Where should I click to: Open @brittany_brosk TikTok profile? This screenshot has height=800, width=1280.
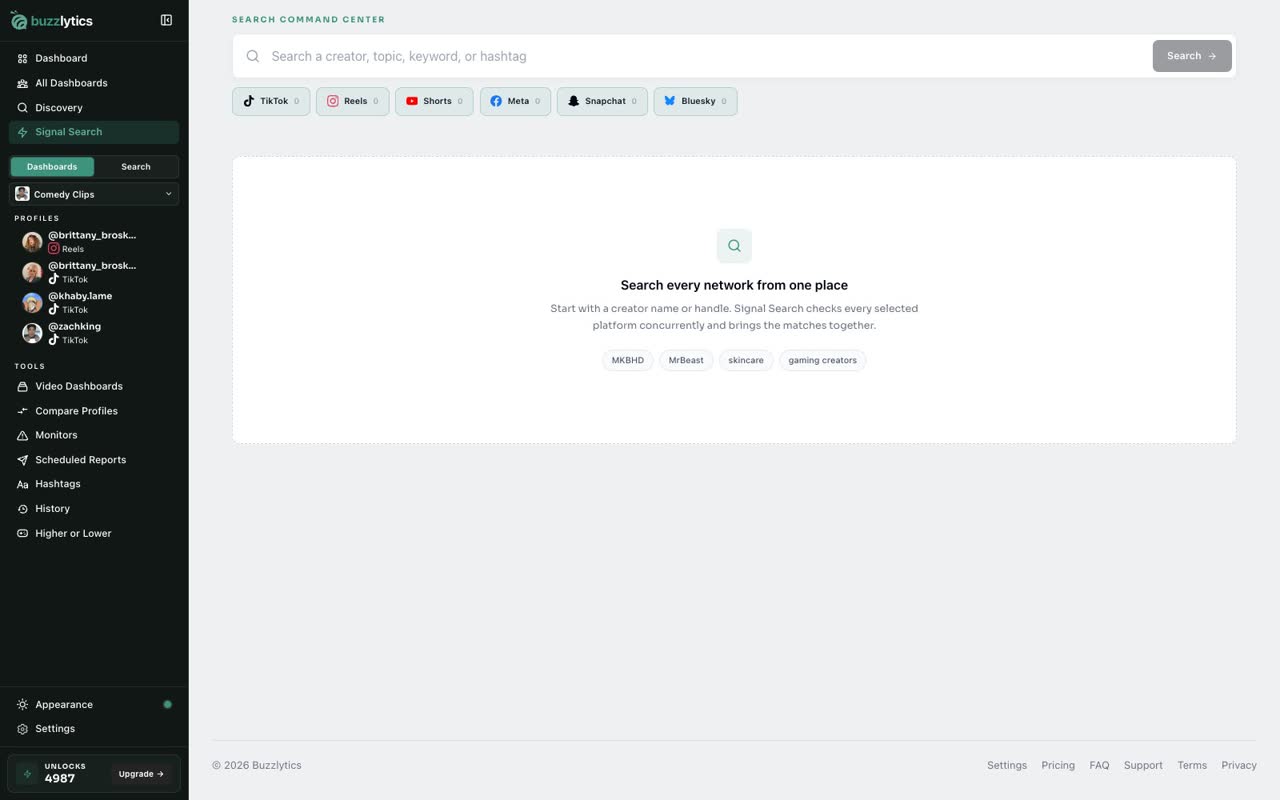point(94,272)
